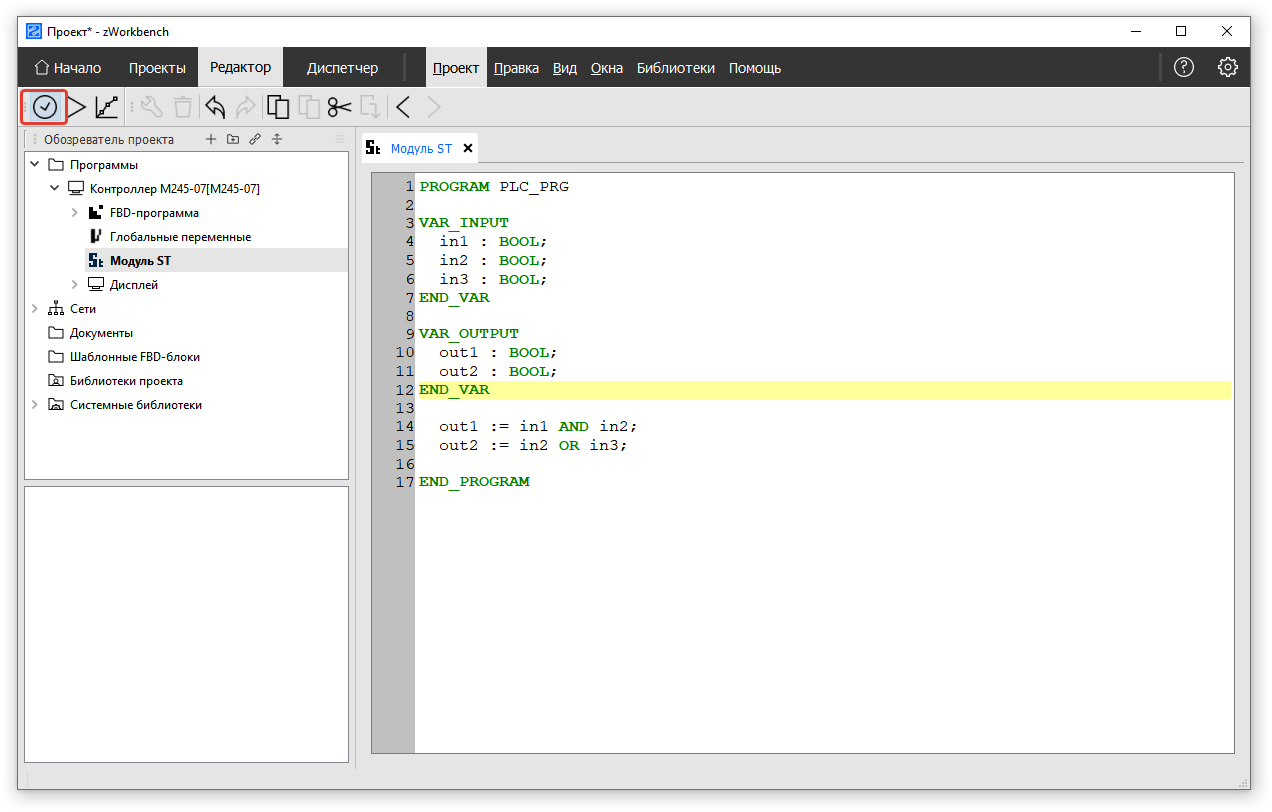Navigate back with the left chevron icon

pos(403,107)
